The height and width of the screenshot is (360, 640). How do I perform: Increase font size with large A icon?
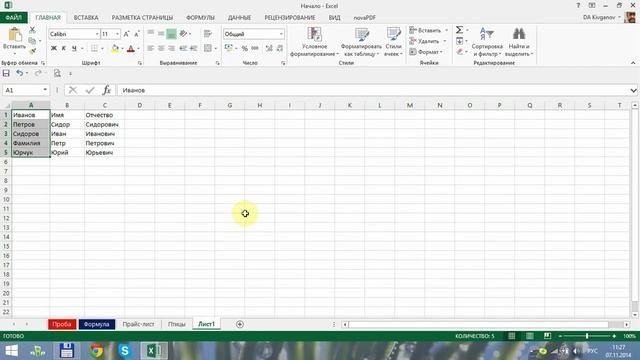tap(127, 34)
